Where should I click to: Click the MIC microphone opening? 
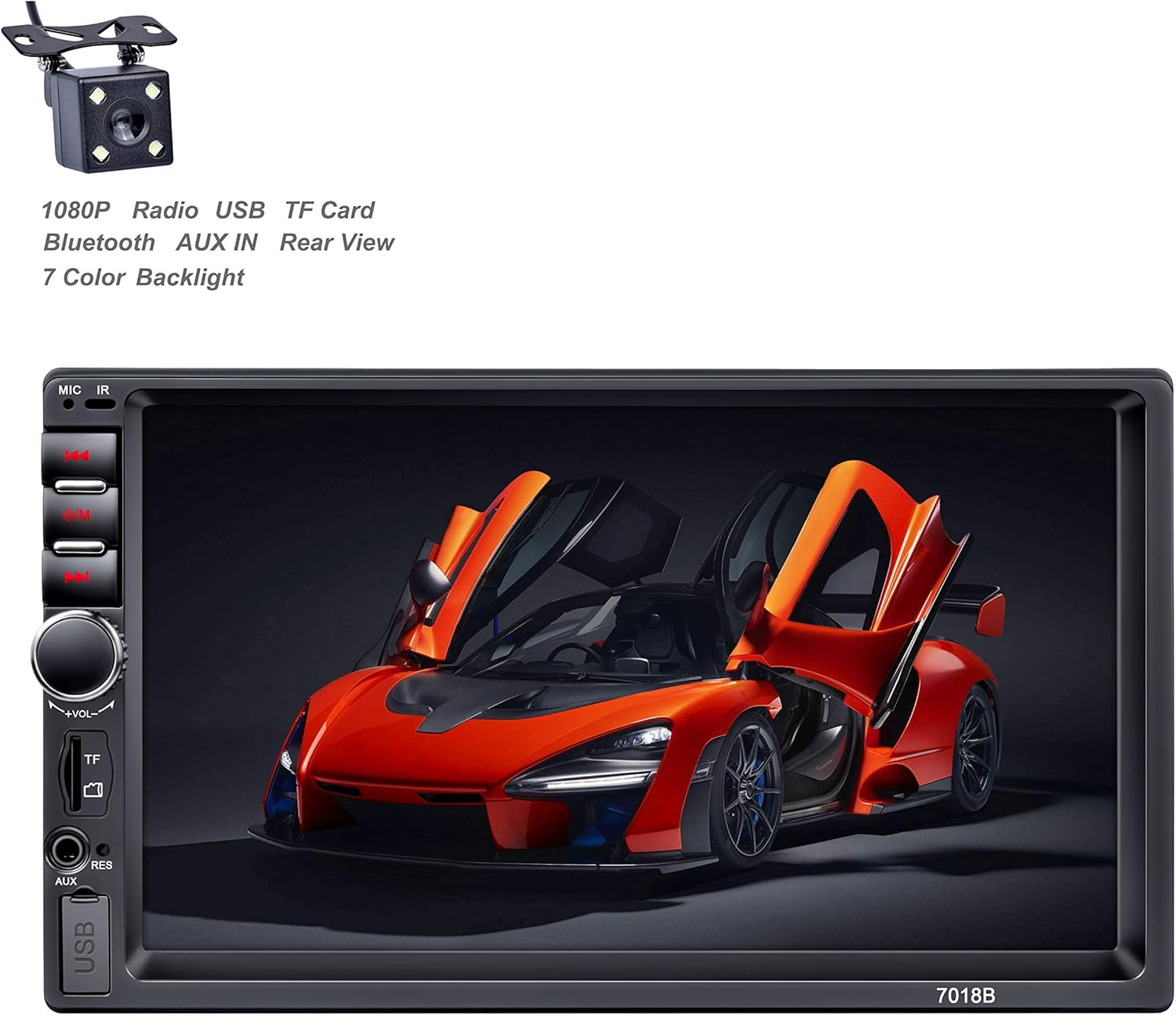tap(69, 404)
